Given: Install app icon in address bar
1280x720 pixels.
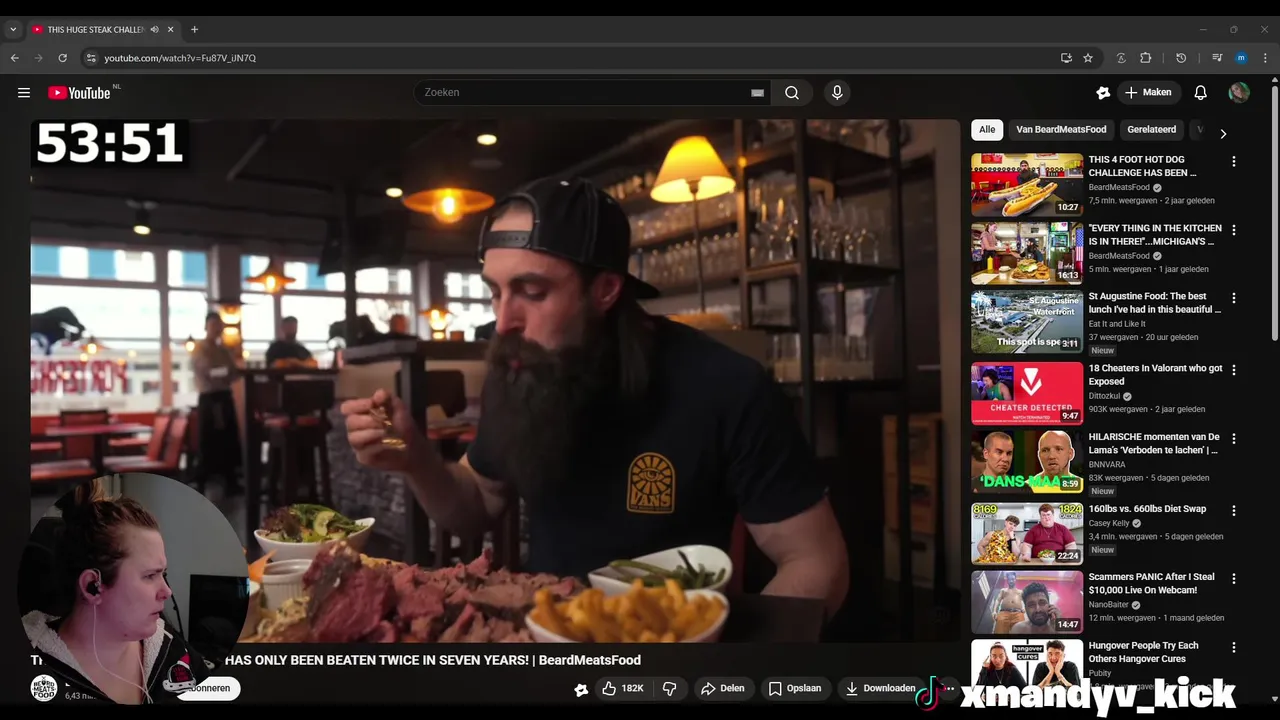Looking at the screenshot, I should pos(1066,58).
